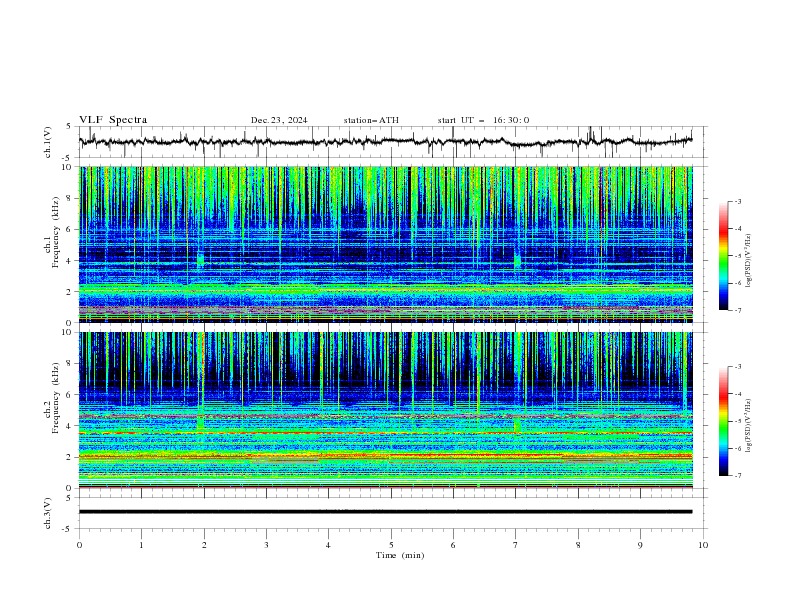Click time axis tick label '2'
Viewport: 792px width, 612px height.
204,545
